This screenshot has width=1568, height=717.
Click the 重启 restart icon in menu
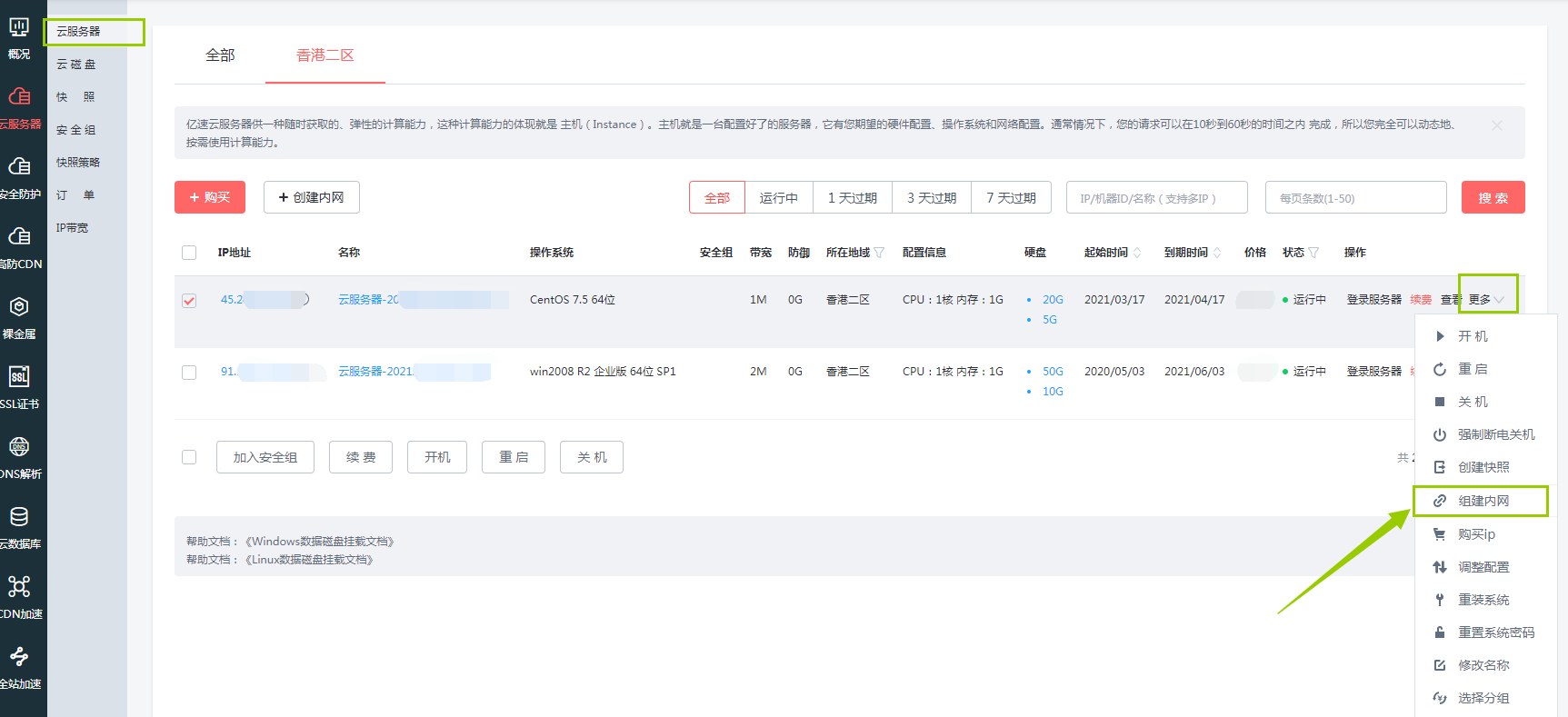click(x=1440, y=369)
